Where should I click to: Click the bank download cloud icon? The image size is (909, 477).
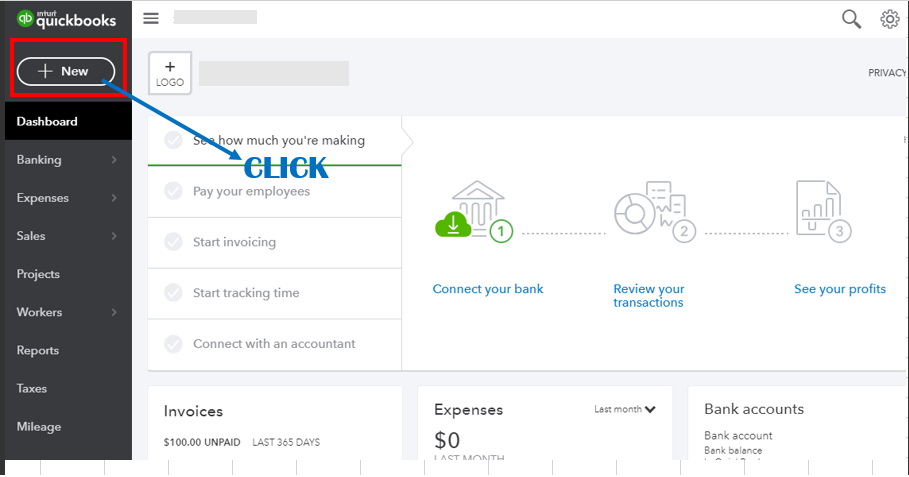pyautogui.click(x=453, y=224)
